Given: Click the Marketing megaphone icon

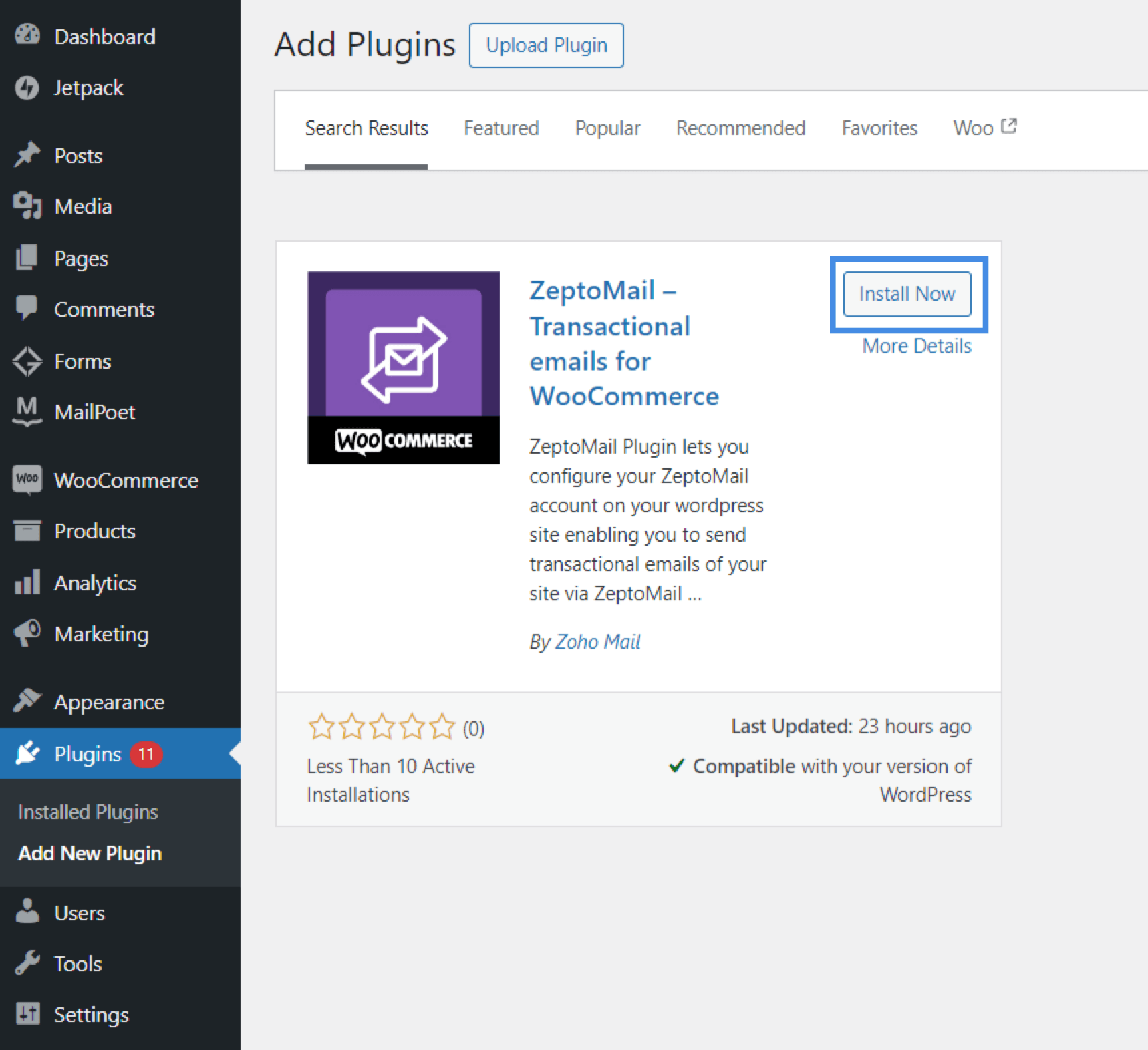Looking at the screenshot, I should 27,633.
